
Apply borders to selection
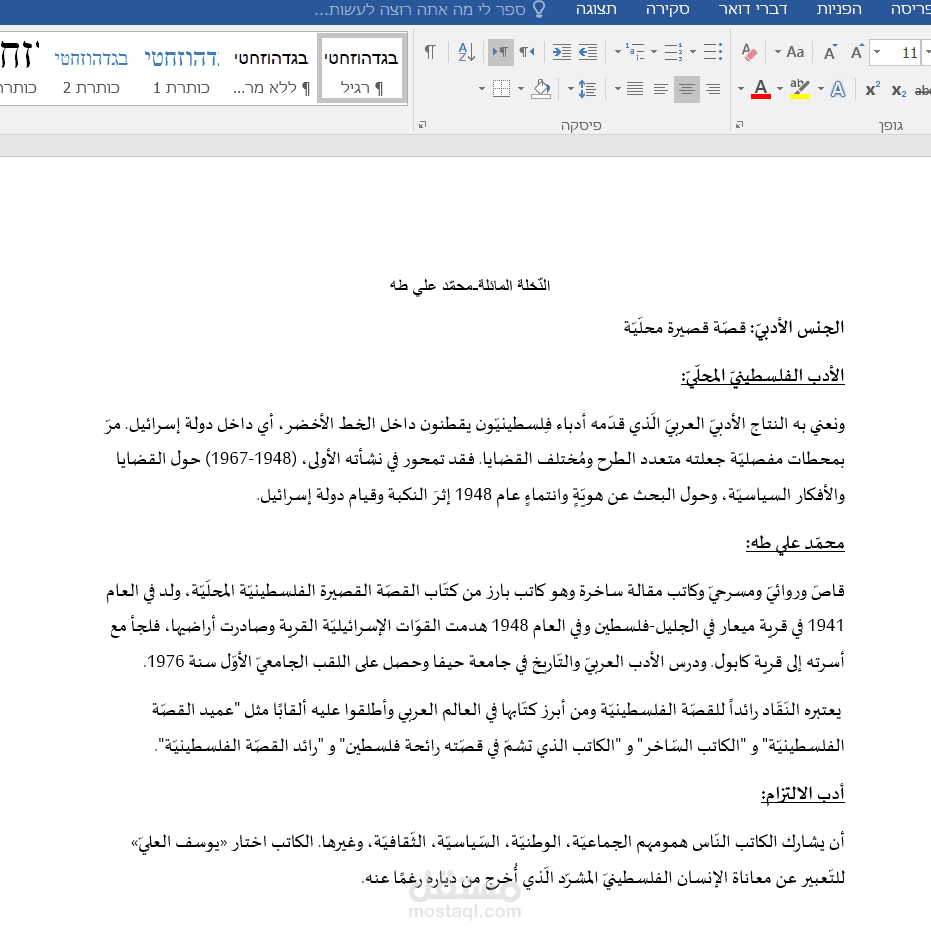click(x=501, y=89)
